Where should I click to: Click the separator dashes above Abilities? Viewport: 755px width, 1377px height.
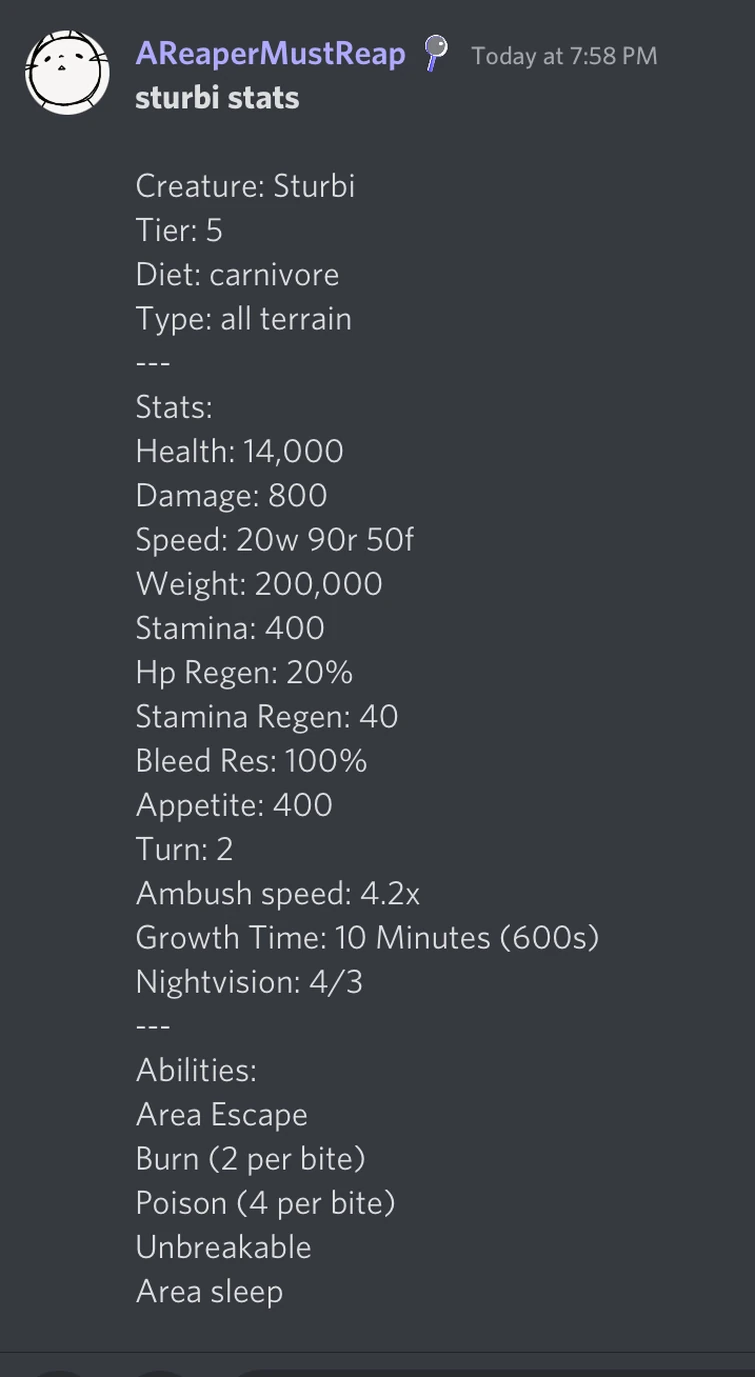pos(153,1025)
